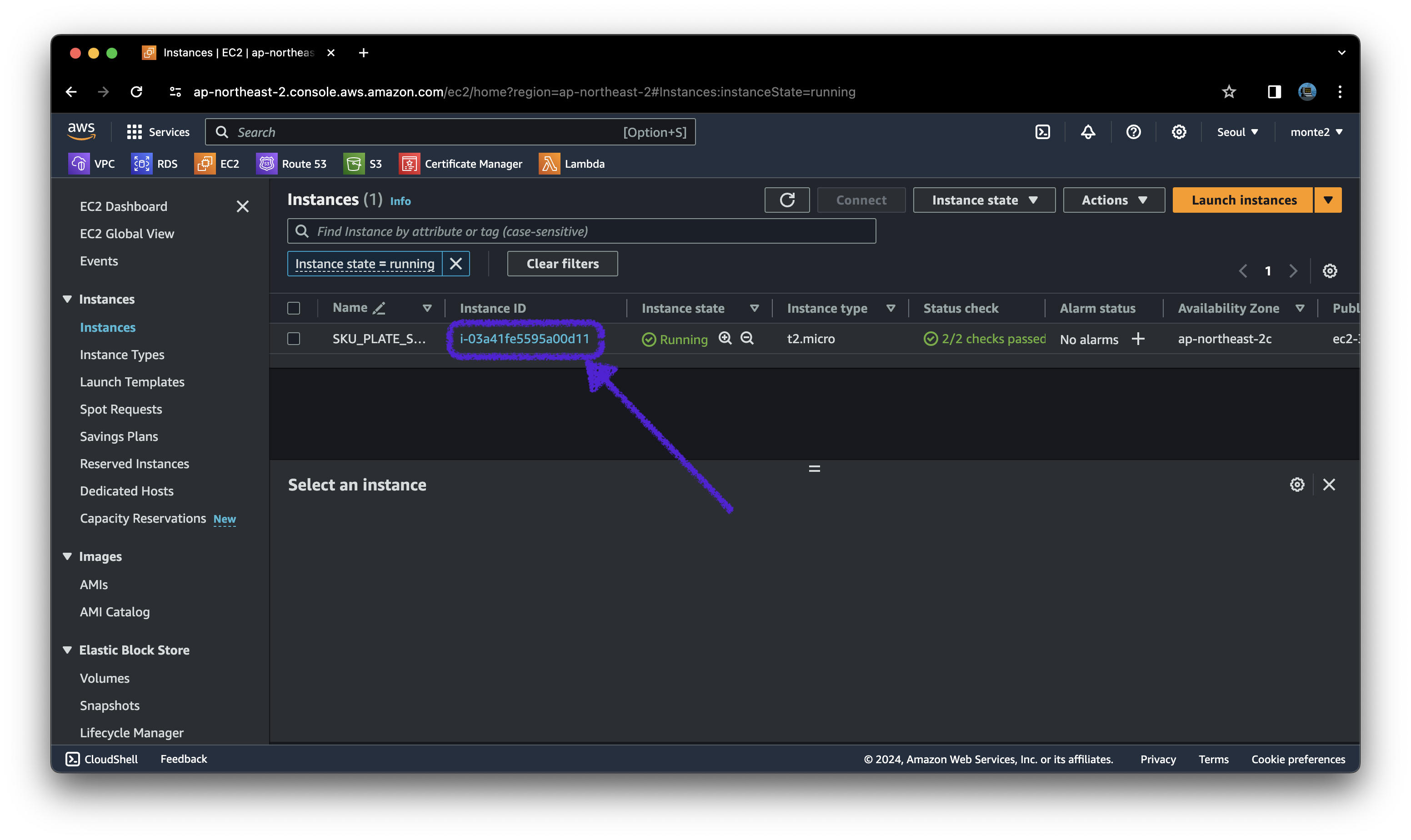Click the Lambda service shortcut icon
Image resolution: width=1411 pixels, height=840 pixels.
pos(548,164)
